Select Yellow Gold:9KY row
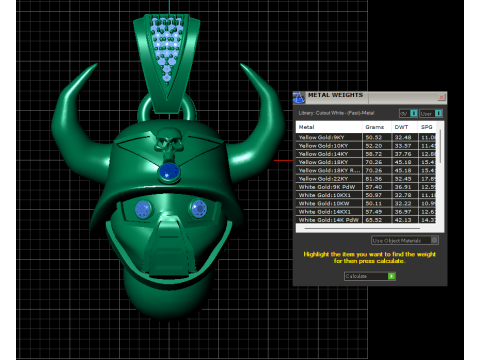The image size is (480, 360). (366, 137)
